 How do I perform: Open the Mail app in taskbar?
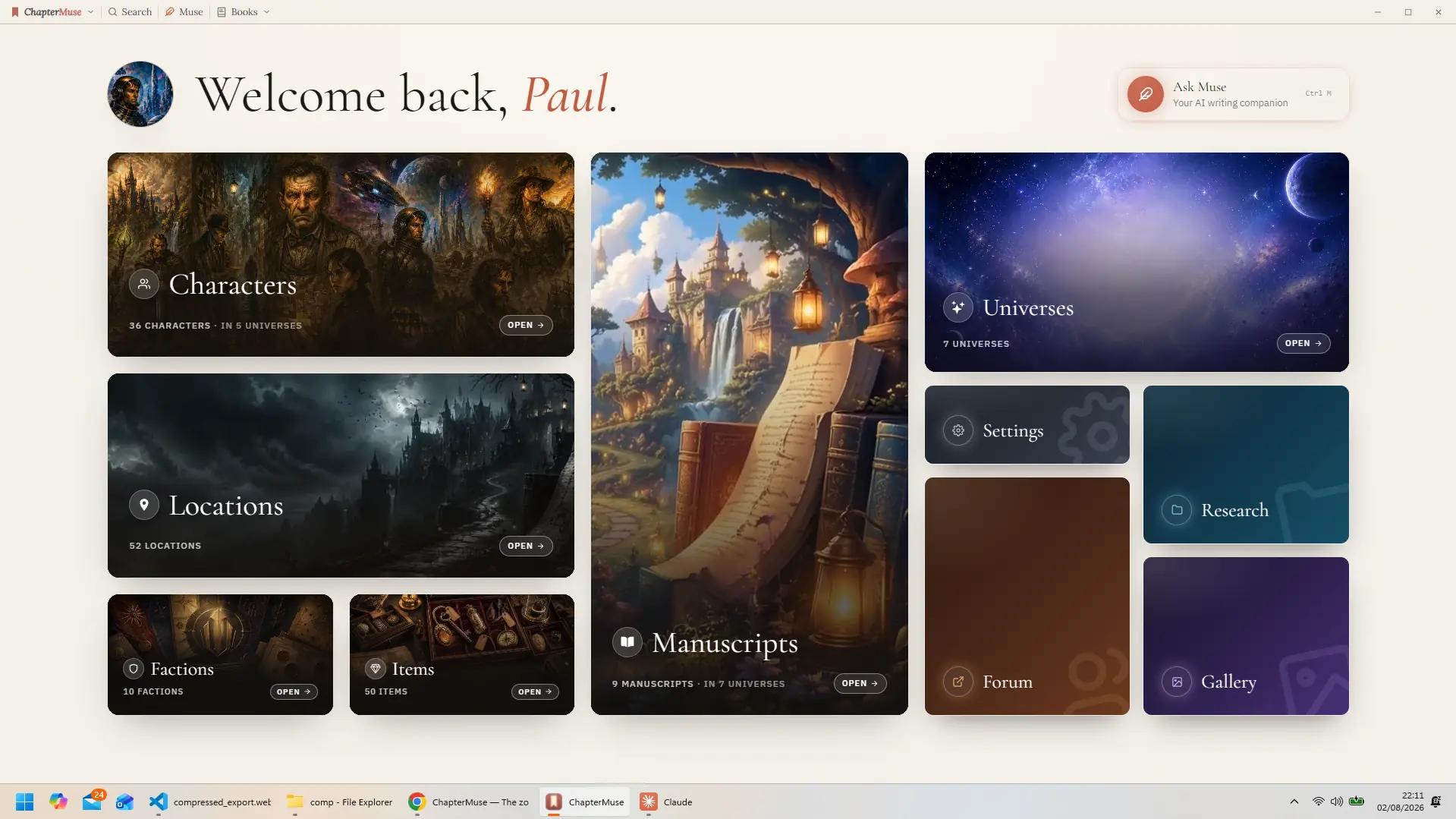coord(92,802)
